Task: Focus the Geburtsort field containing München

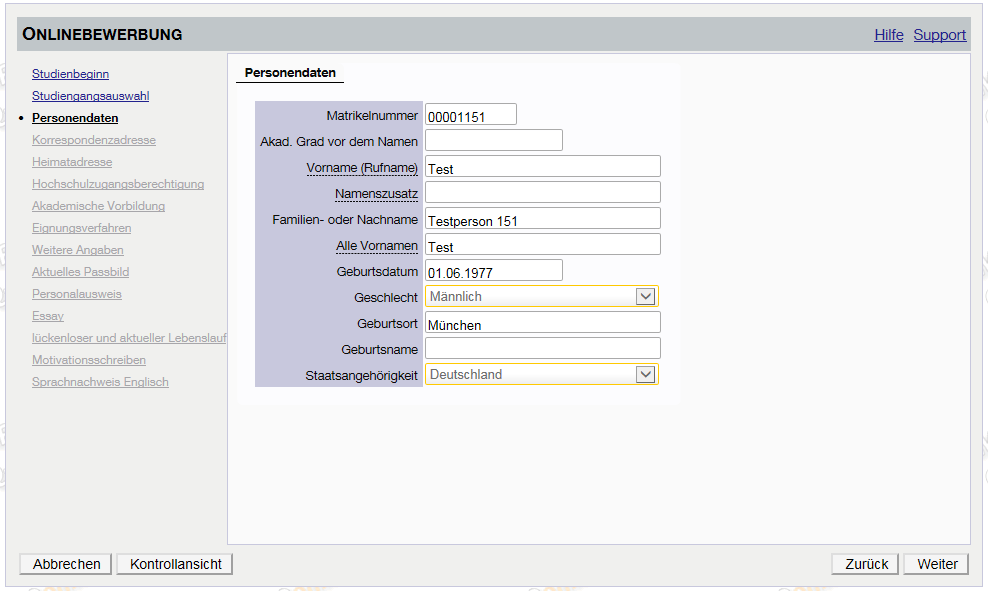Action: (542, 323)
